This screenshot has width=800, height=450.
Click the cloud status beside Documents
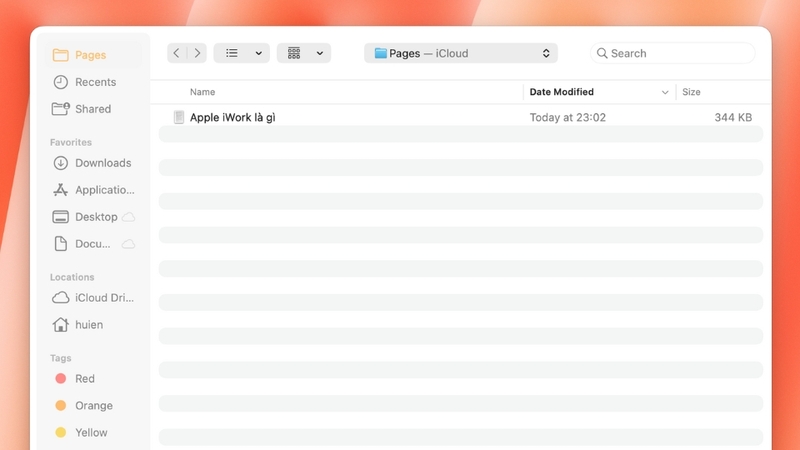pyautogui.click(x=129, y=244)
